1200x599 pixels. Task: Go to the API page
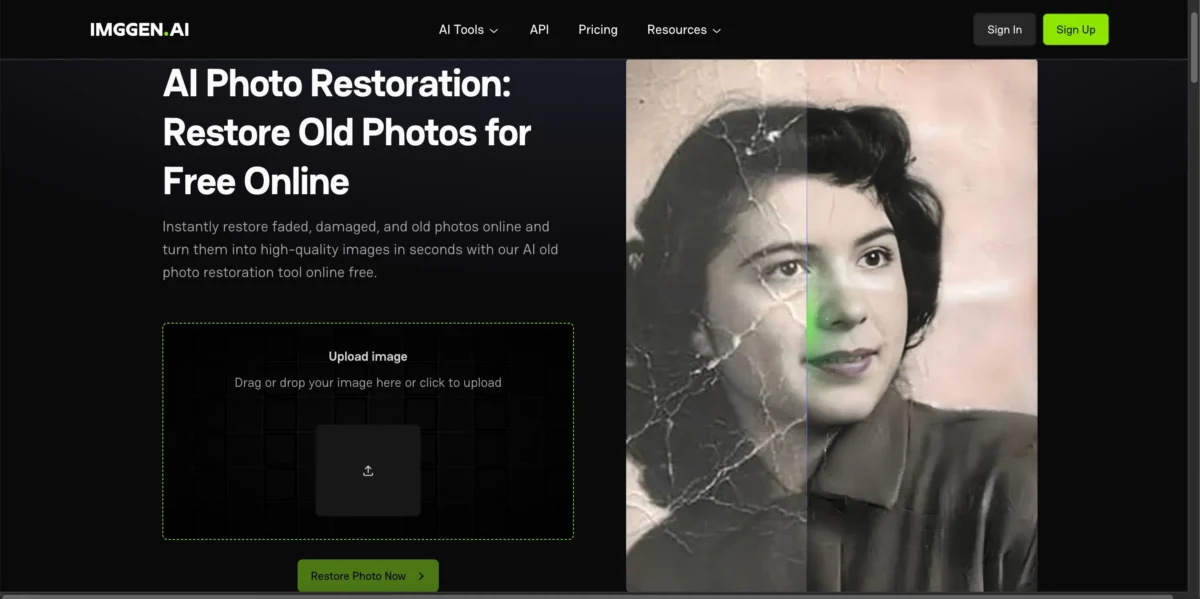pyautogui.click(x=539, y=30)
